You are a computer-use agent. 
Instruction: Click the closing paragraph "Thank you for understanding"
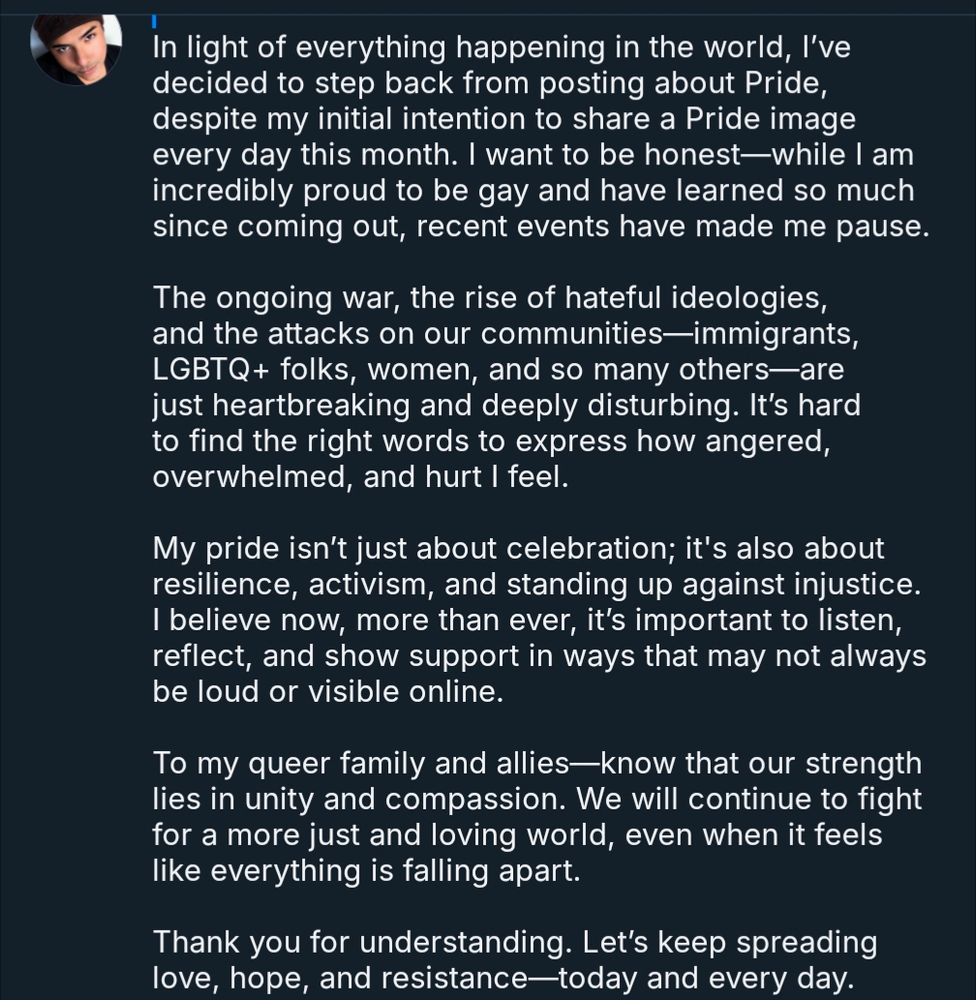[x=515, y=960]
